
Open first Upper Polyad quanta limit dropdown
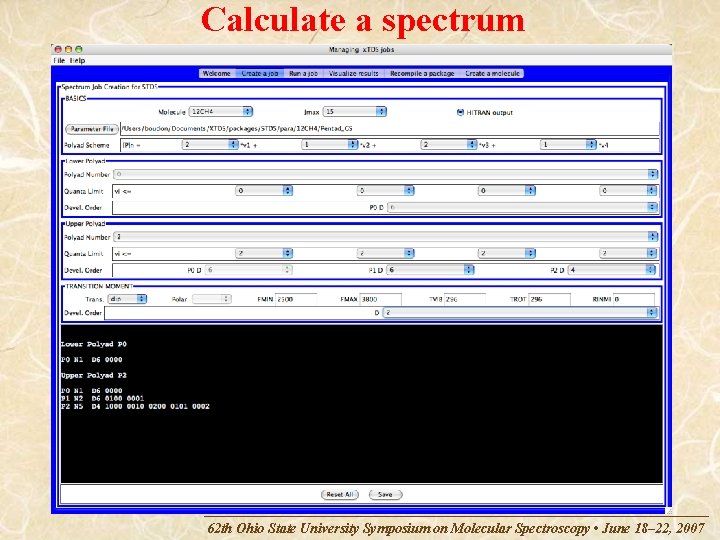click(x=264, y=253)
